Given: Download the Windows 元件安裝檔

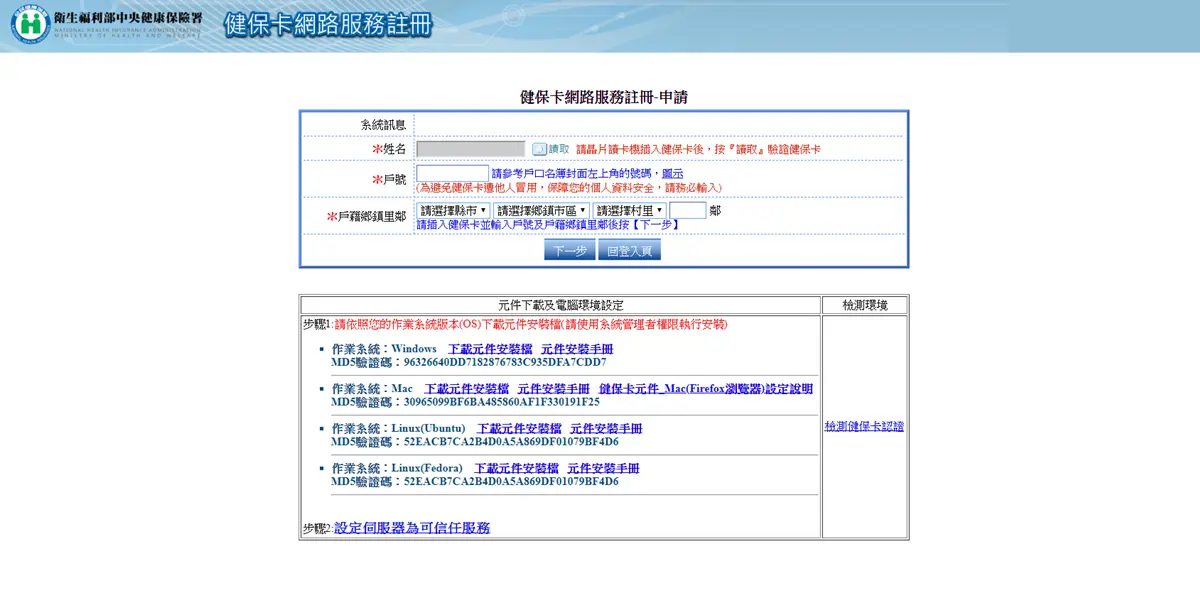Looking at the screenshot, I should point(490,349).
